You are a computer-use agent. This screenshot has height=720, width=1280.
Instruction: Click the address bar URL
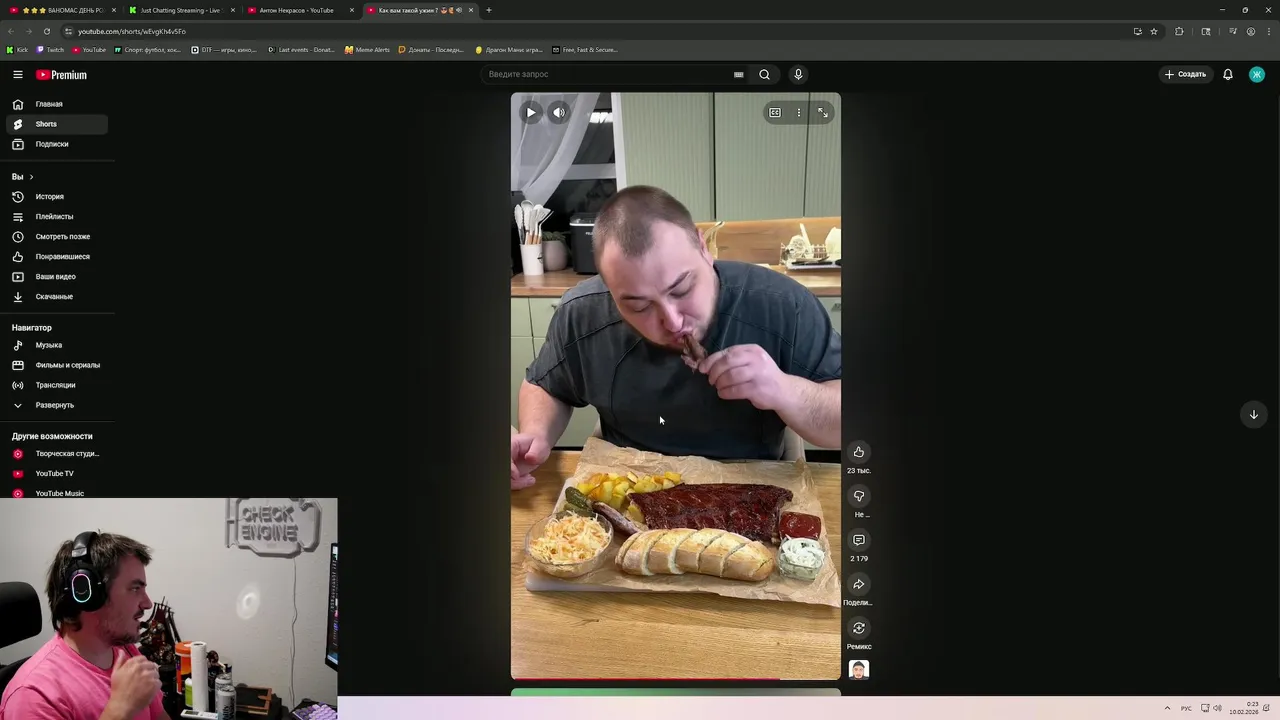132,31
